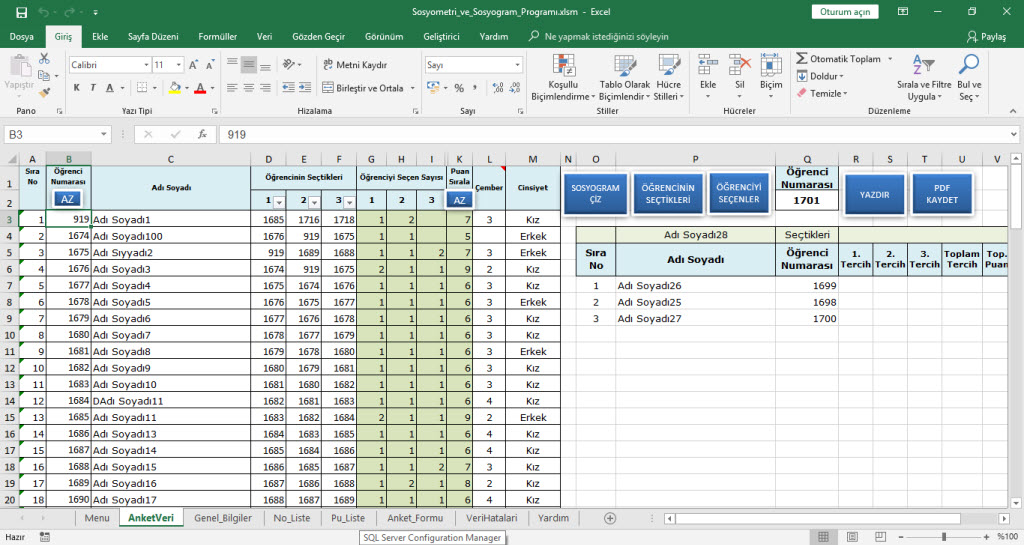
Task: Click the Format Painter brush icon
Action: pyautogui.click(x=44, y=93)
